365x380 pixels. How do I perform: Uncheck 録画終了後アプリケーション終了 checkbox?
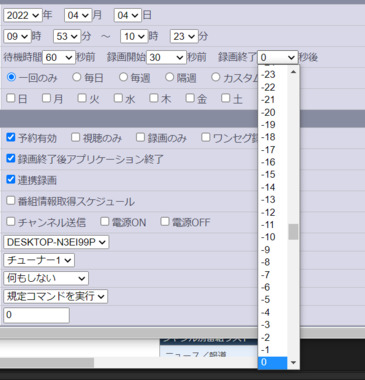pyautogui.click(x=11, y=158)
